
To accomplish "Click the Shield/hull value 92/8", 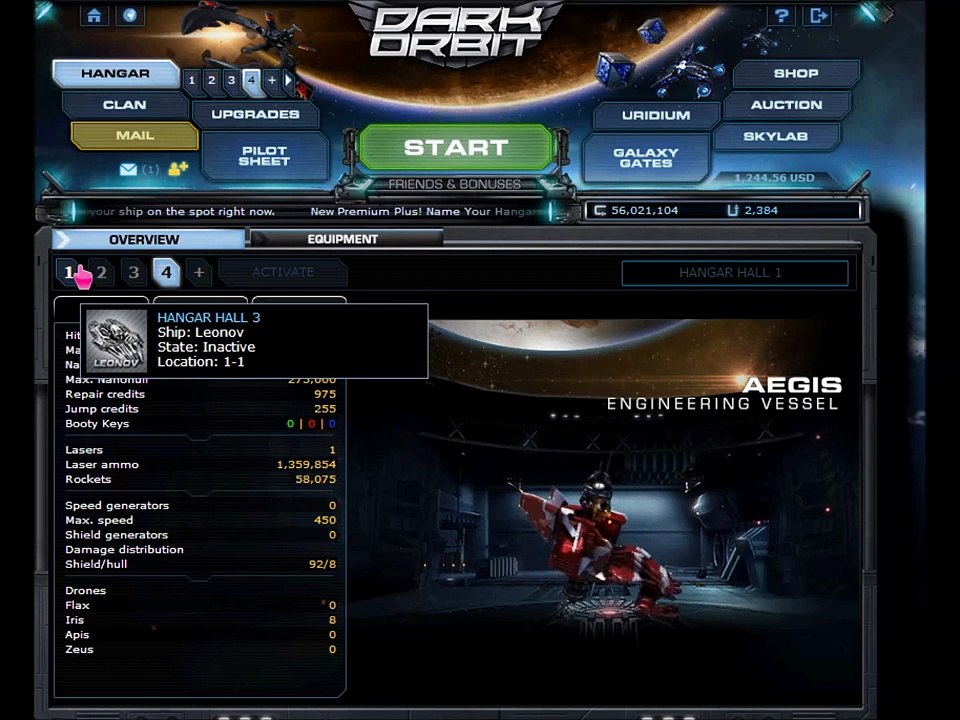I will click(x=322, y=564).
